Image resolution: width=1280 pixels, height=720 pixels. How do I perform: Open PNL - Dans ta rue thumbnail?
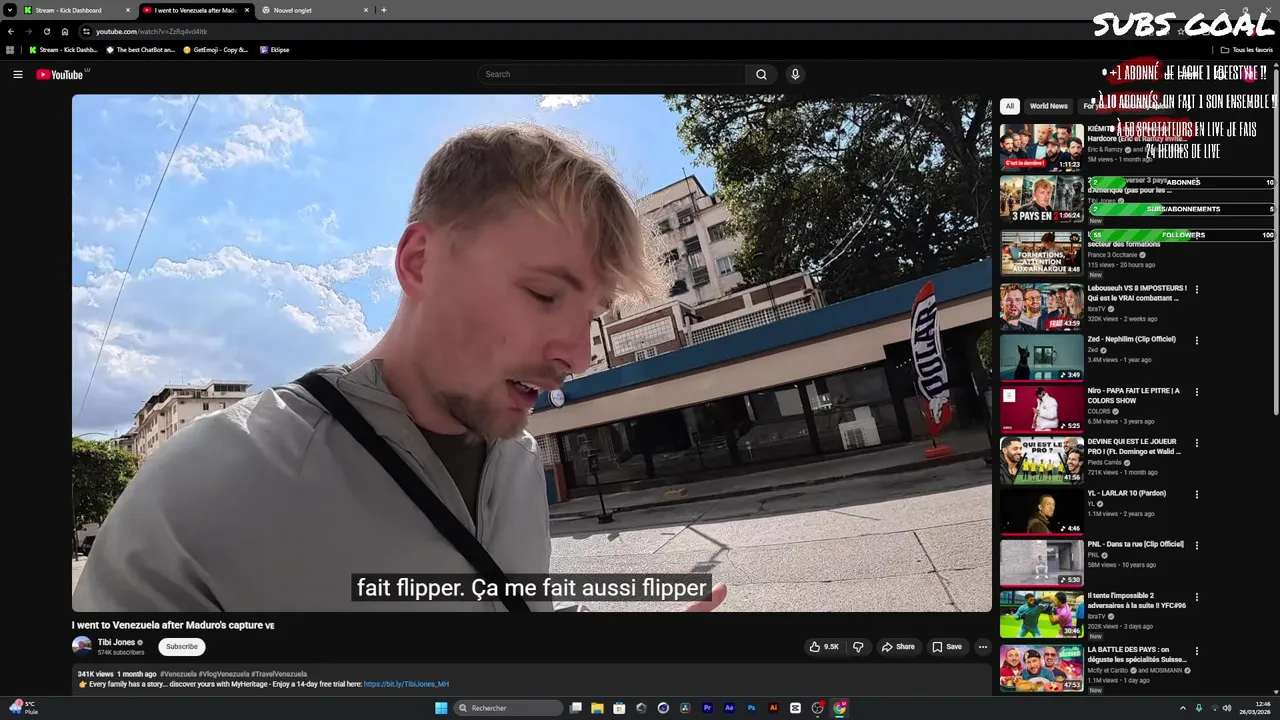pos(1041,562)
